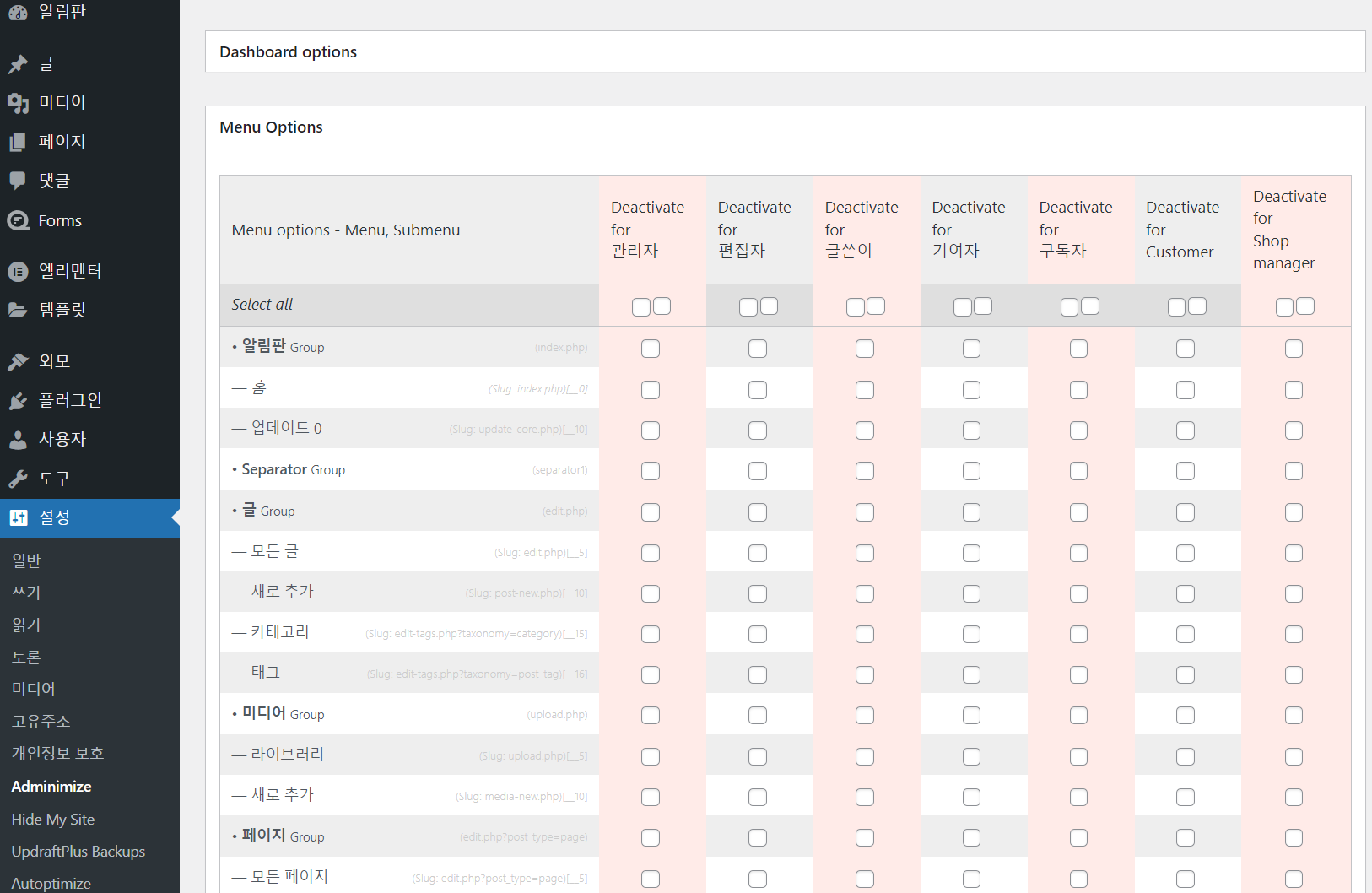This screenshot has height=893, width=1372.
Task: Click the 알림판 dashboard icon
Action: pyautogui.click(x=18, y=12)
